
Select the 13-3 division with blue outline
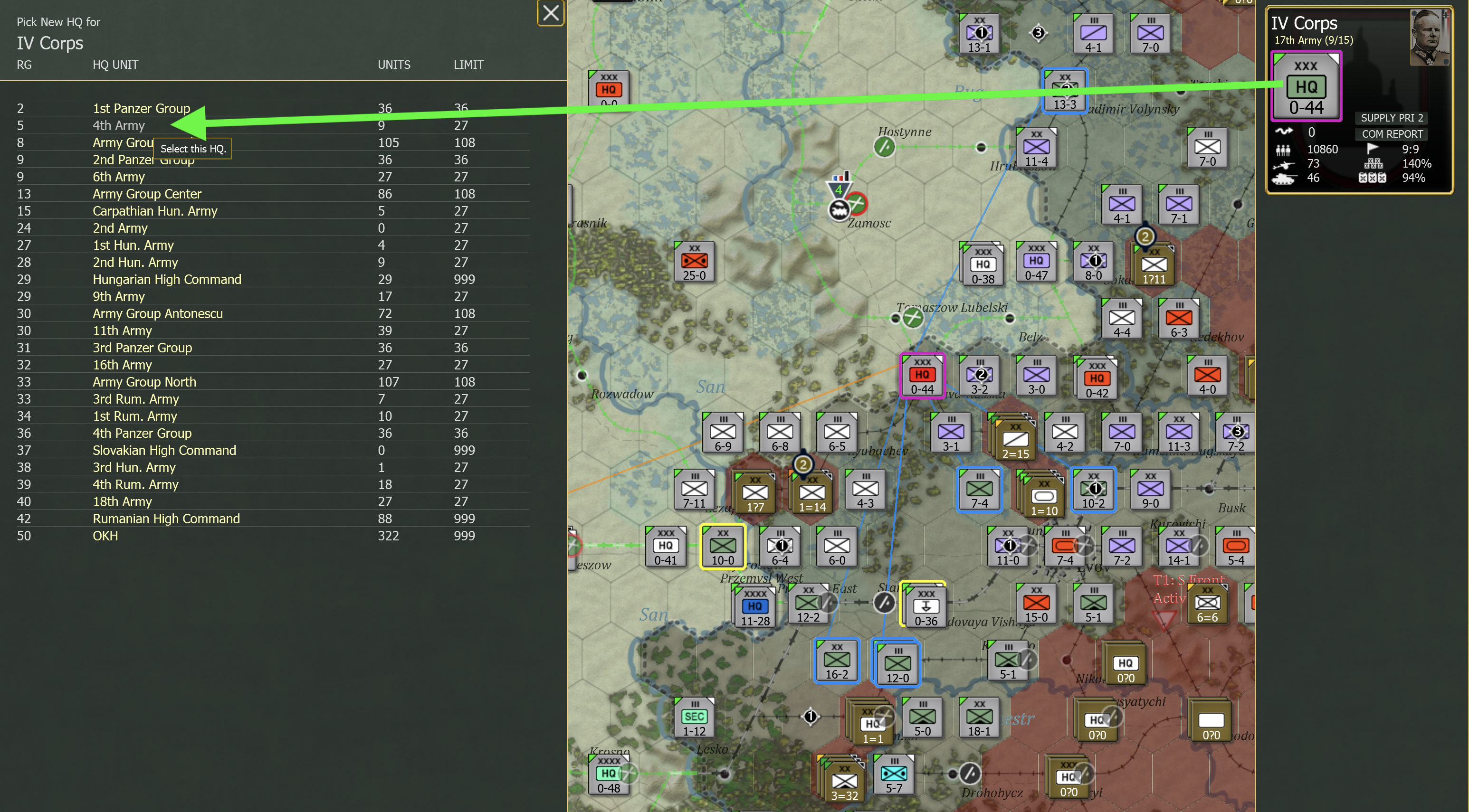[1065, 90]
